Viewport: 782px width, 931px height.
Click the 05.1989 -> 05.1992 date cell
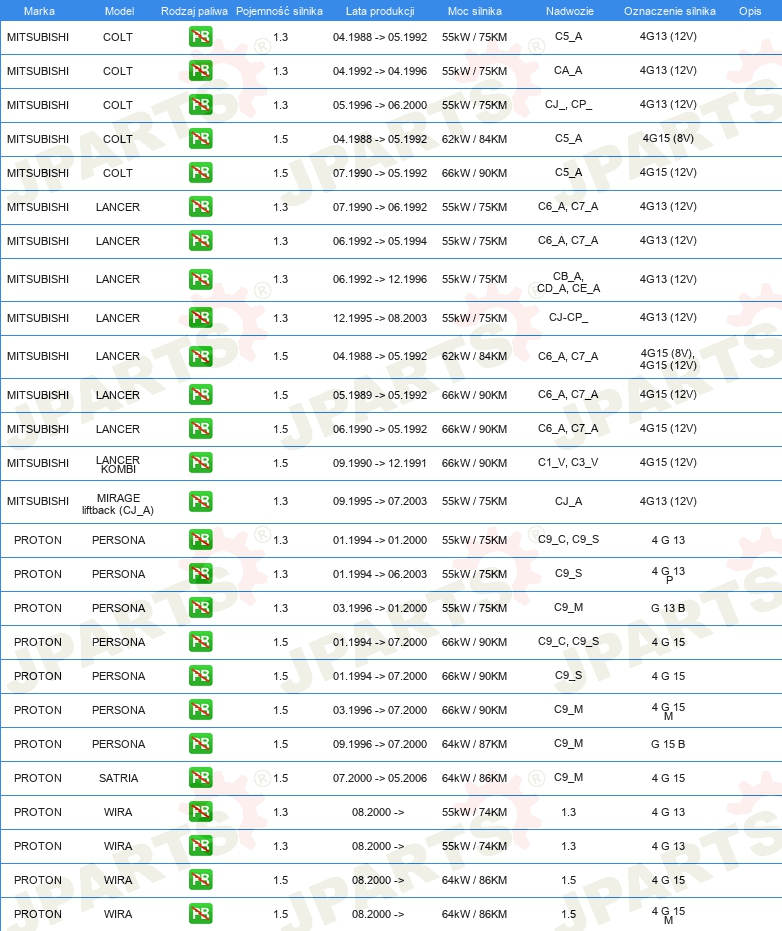tap(380, 395)
